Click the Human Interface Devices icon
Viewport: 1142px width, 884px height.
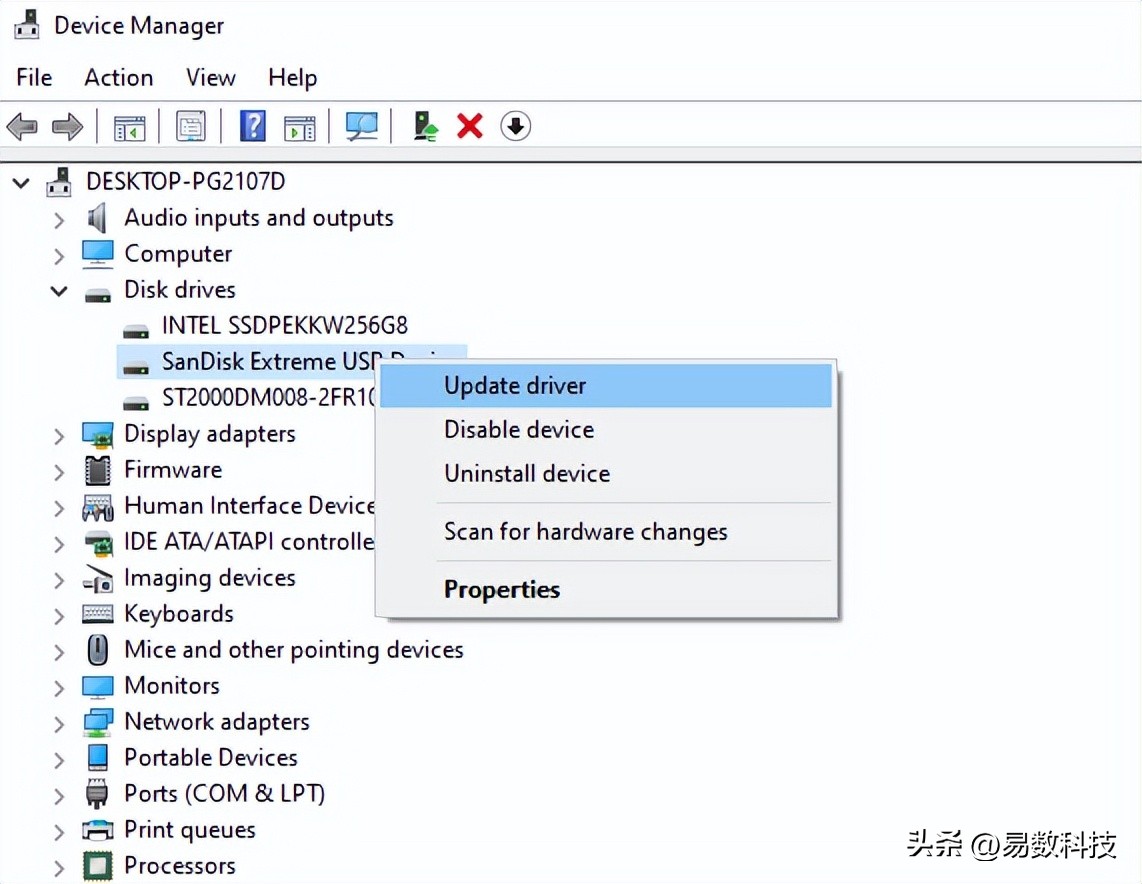pyautogui.click(x=98, y=508)
